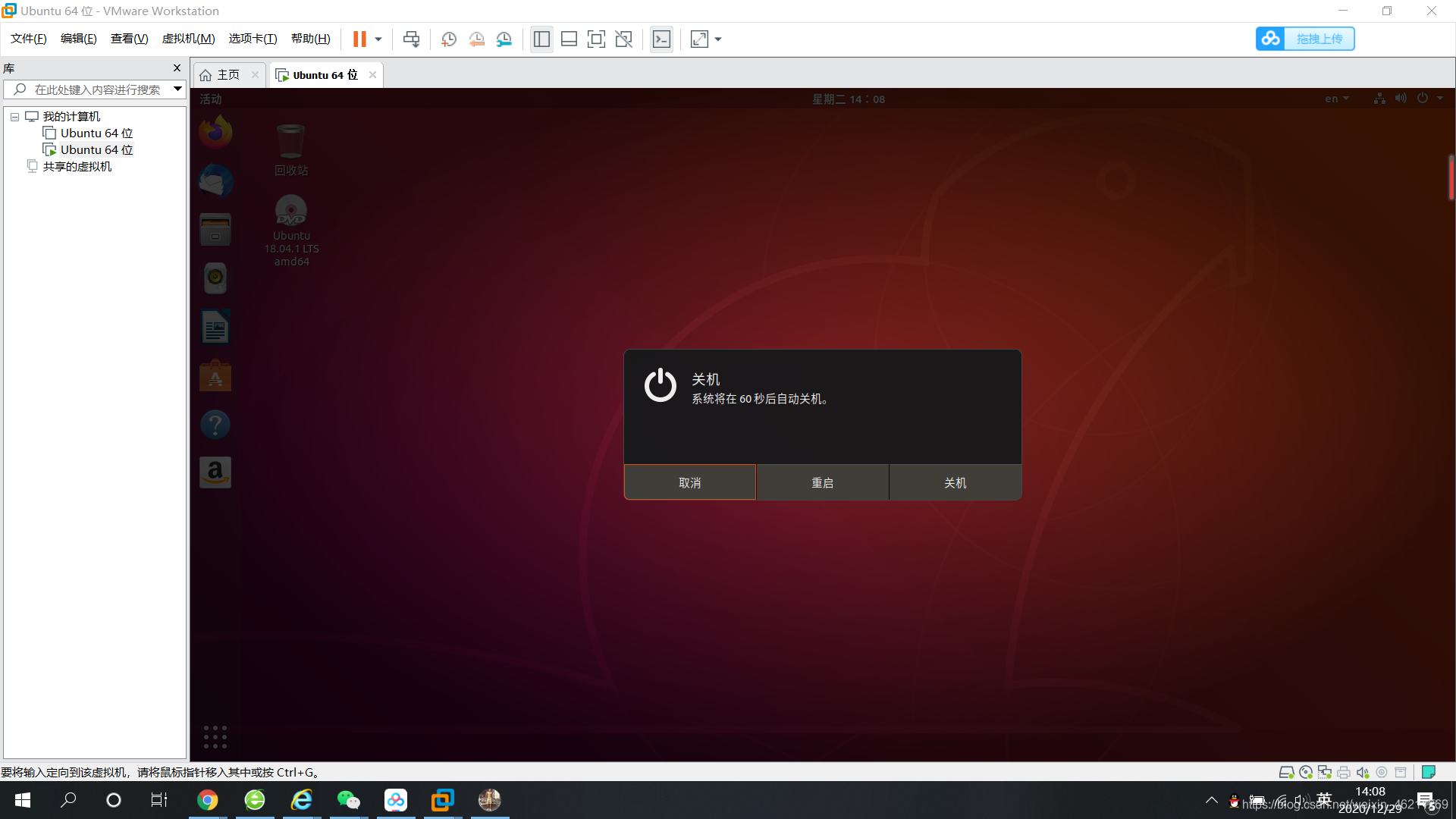Viewport: 1456px width, 819px height.
Task: Open the 虚拟机(M) menu
Action: (x=188, y=39)
